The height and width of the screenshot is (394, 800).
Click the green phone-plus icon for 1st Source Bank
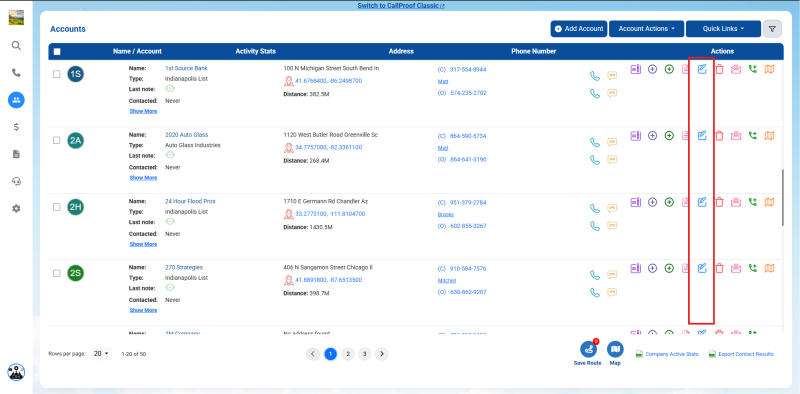pos(753,69)
